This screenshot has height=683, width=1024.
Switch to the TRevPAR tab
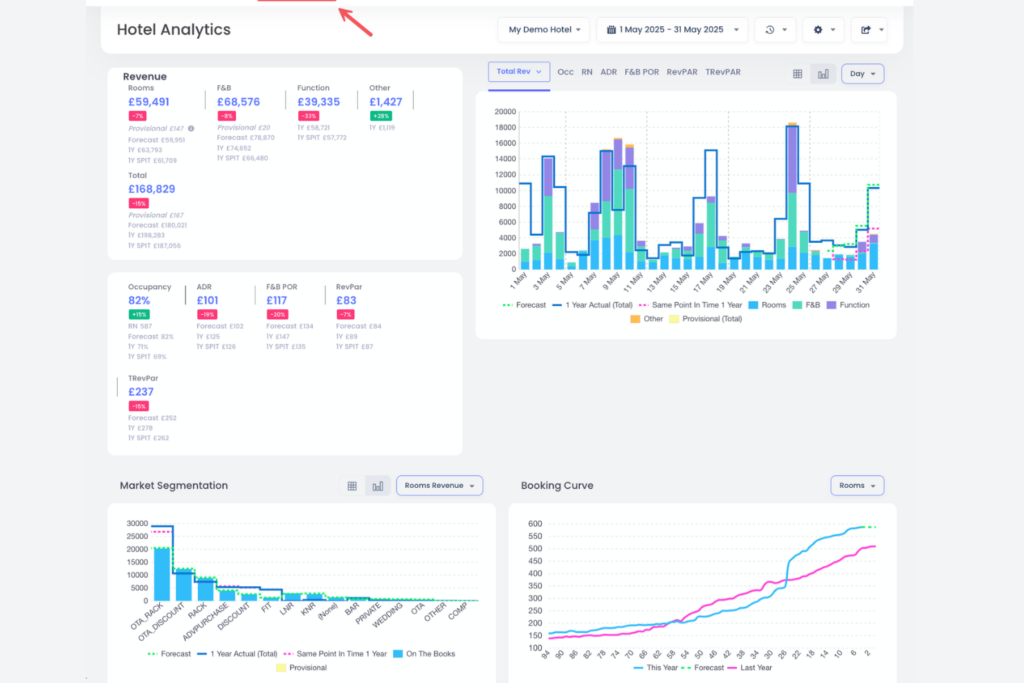coord(722,72)
